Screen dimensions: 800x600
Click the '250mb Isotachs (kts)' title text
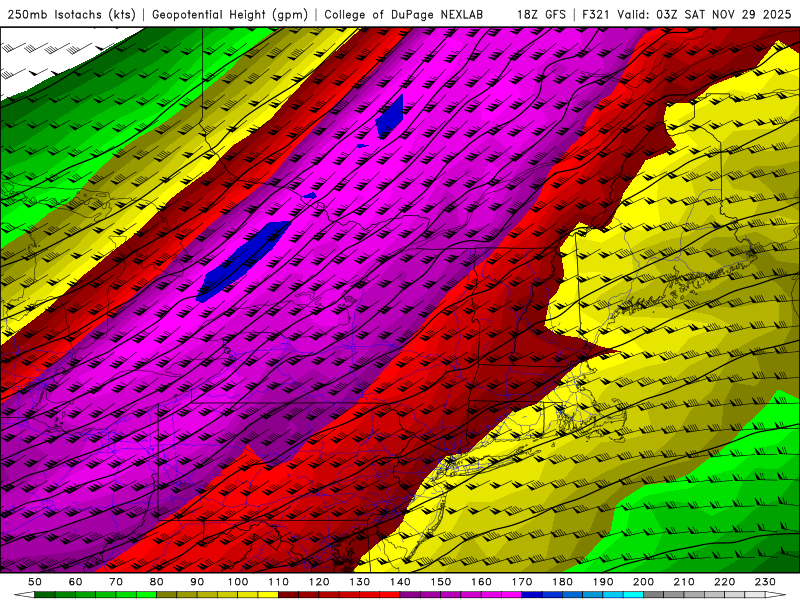click(72, 15)
